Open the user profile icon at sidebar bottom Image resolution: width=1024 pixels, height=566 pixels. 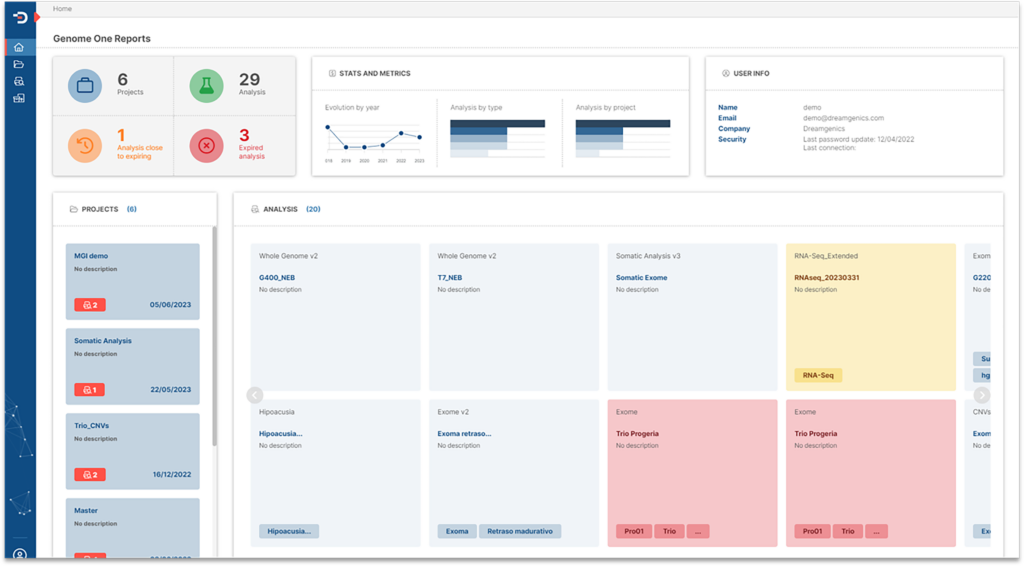20,555
